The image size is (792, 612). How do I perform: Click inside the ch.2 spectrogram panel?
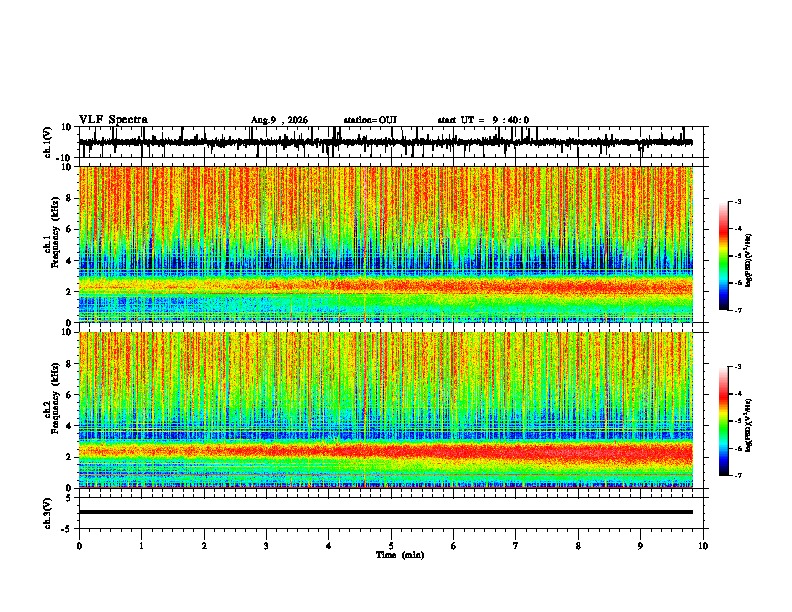tap(386, 410)
